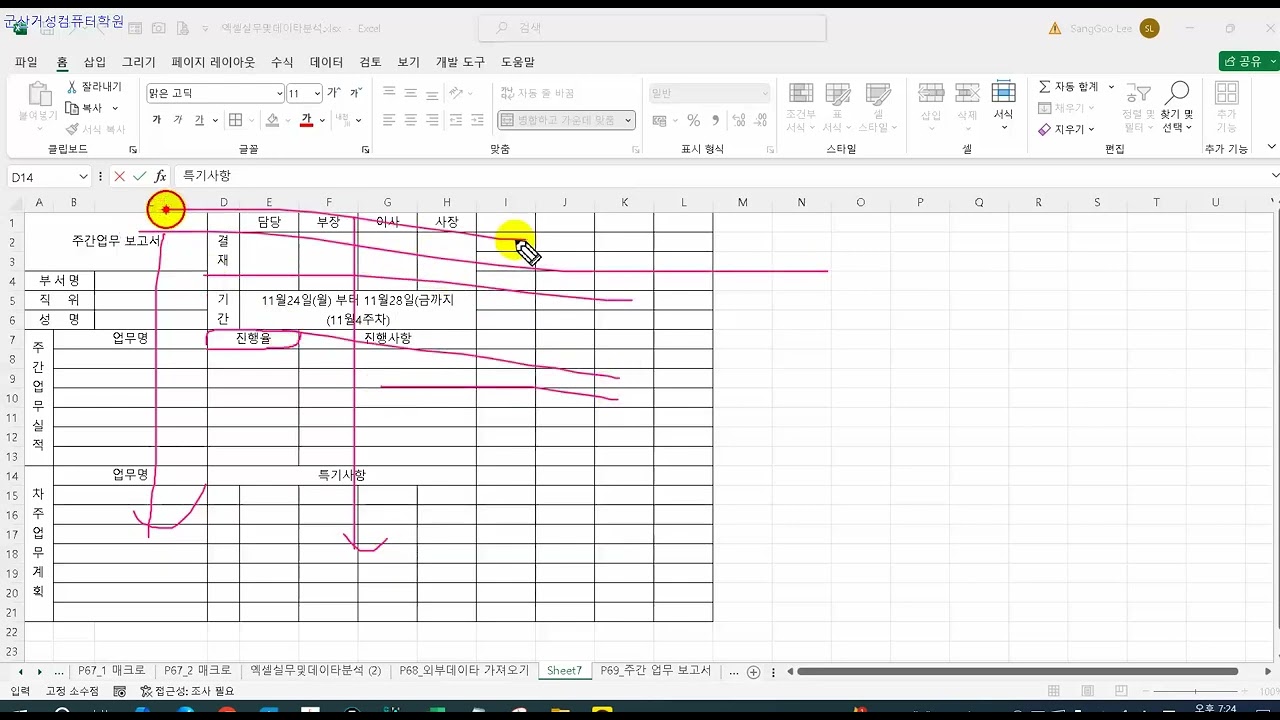
Task: Expand the Copy (복사) dropdown arrow
Action: point(115,108)
